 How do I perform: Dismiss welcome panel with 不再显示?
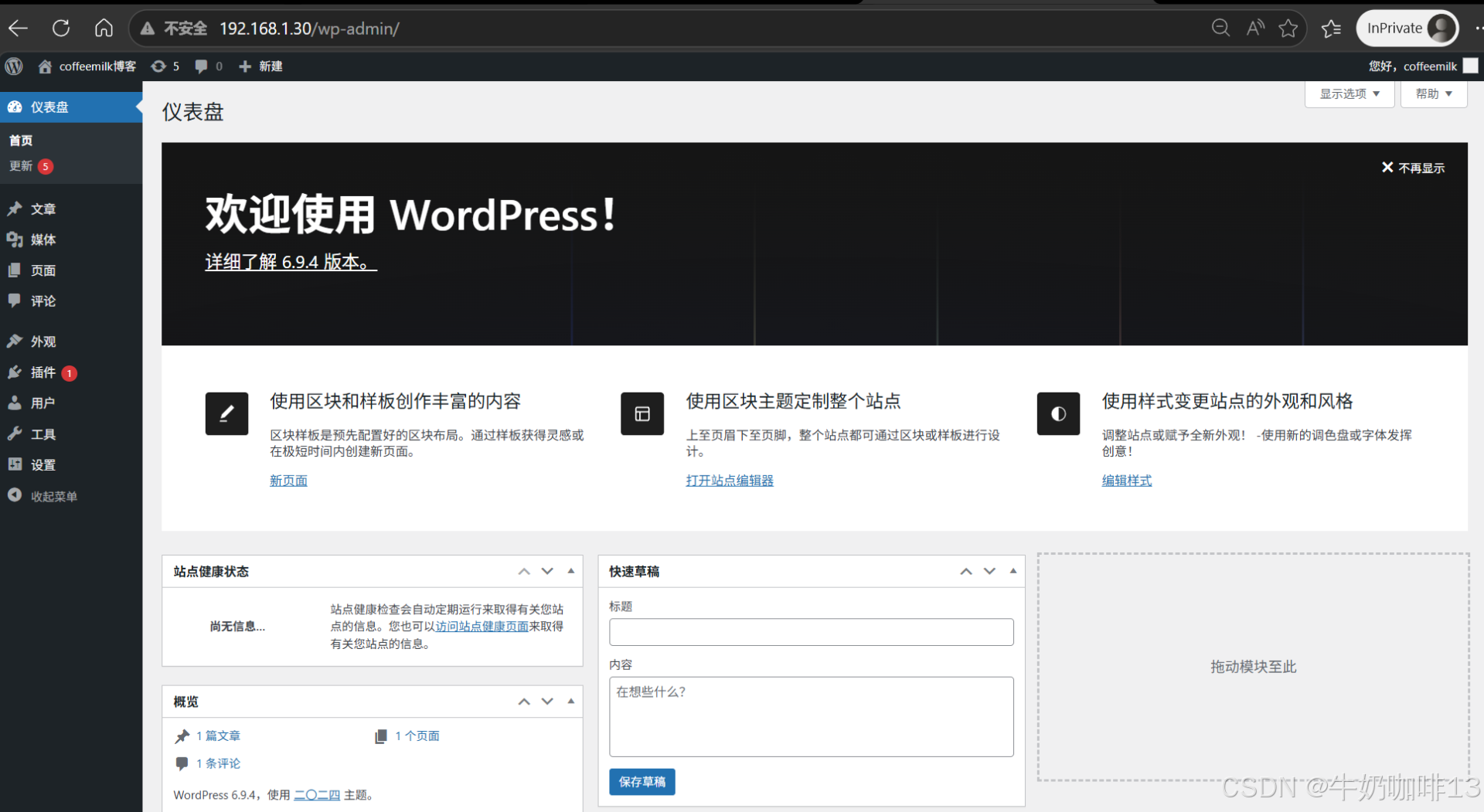pos(1413,168)
